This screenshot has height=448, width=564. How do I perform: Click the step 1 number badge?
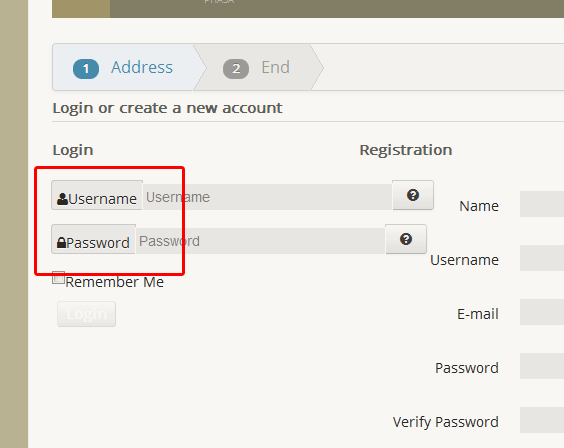tap(86, 68)
